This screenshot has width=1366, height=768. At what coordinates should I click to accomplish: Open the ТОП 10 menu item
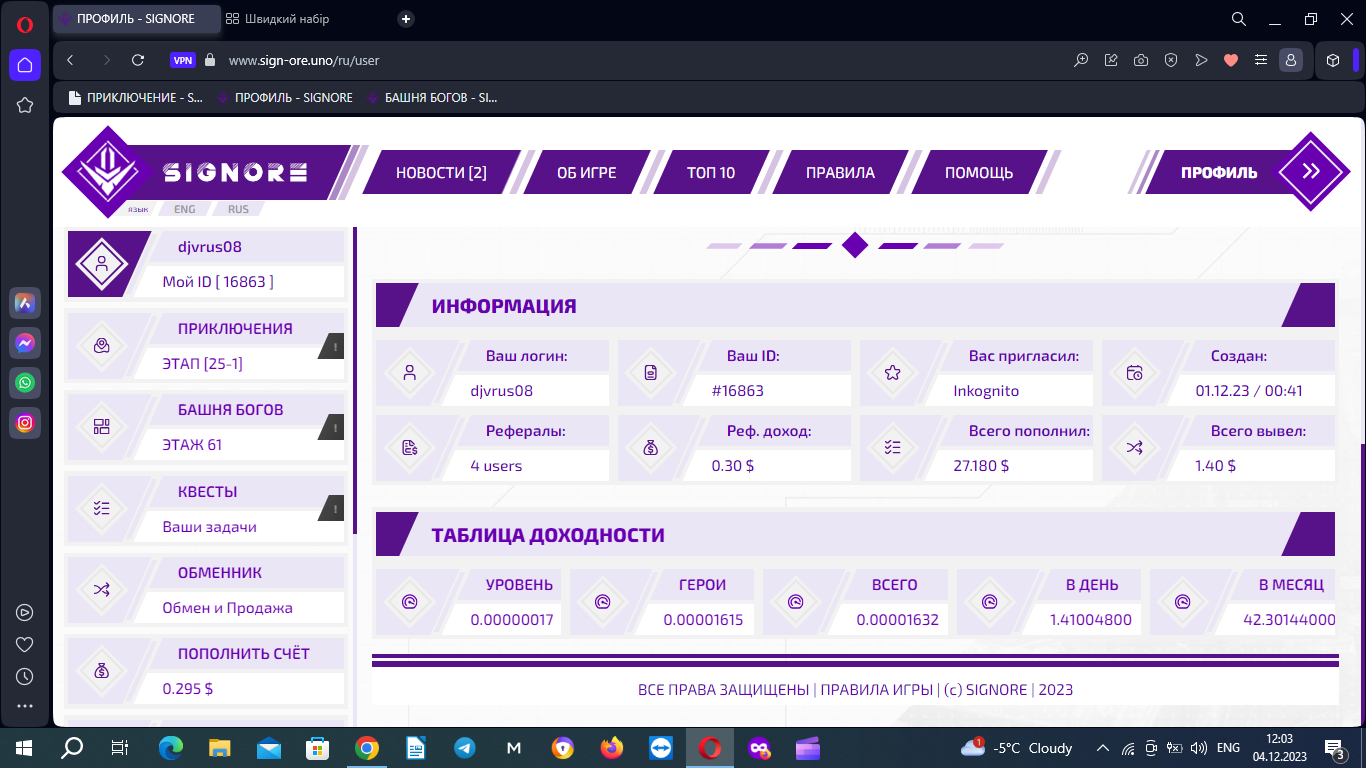[711, 172]
